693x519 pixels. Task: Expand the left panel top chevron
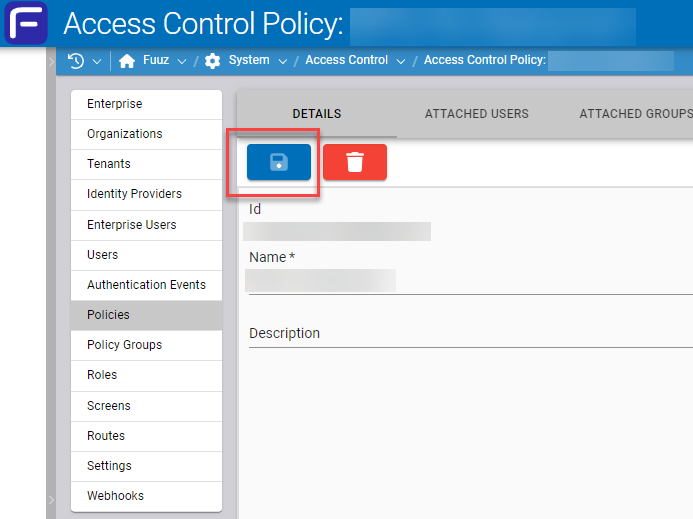click(x=51, y=61)
